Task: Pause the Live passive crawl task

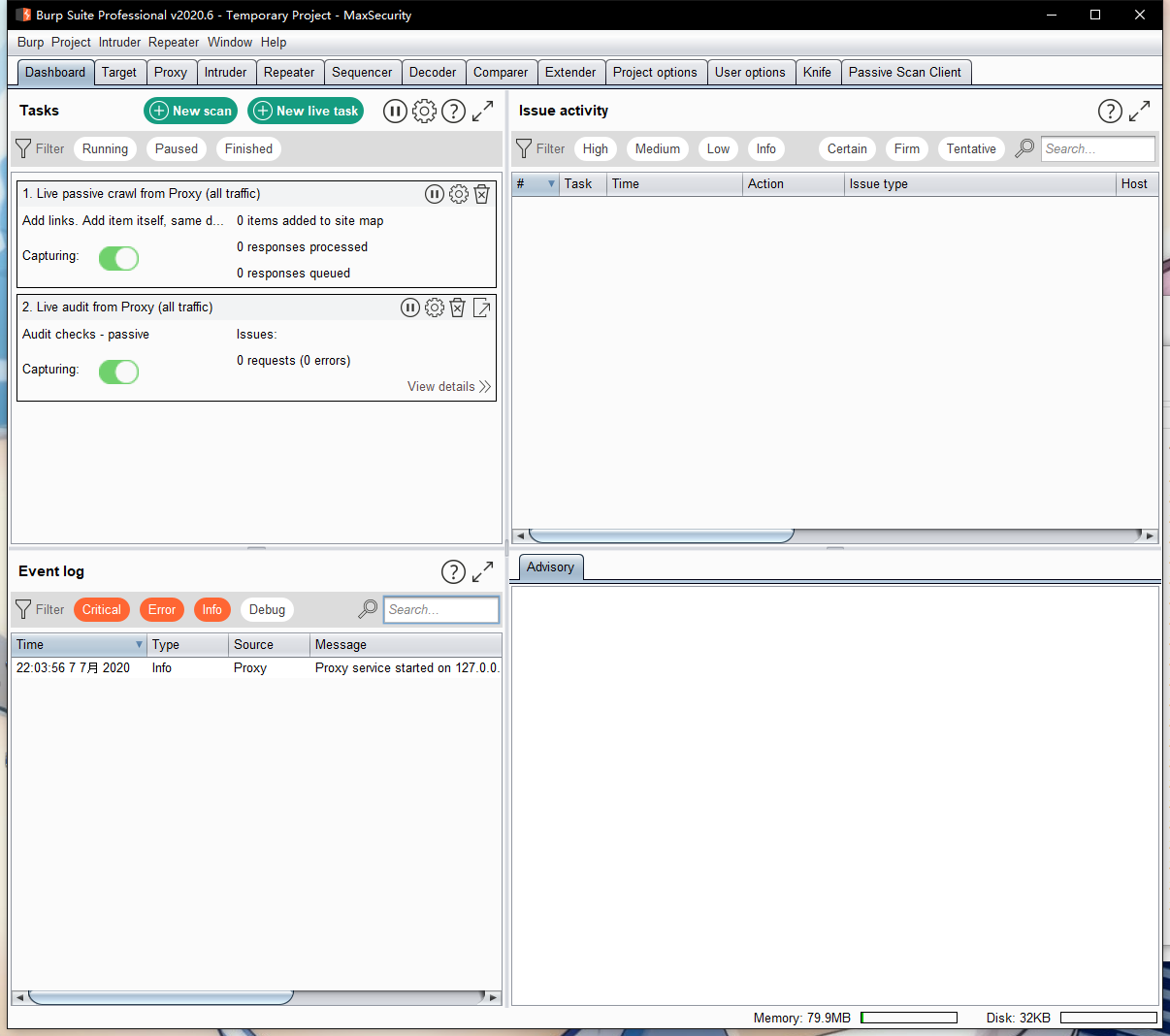Action: pyautogui.click(x=435, y=194)
